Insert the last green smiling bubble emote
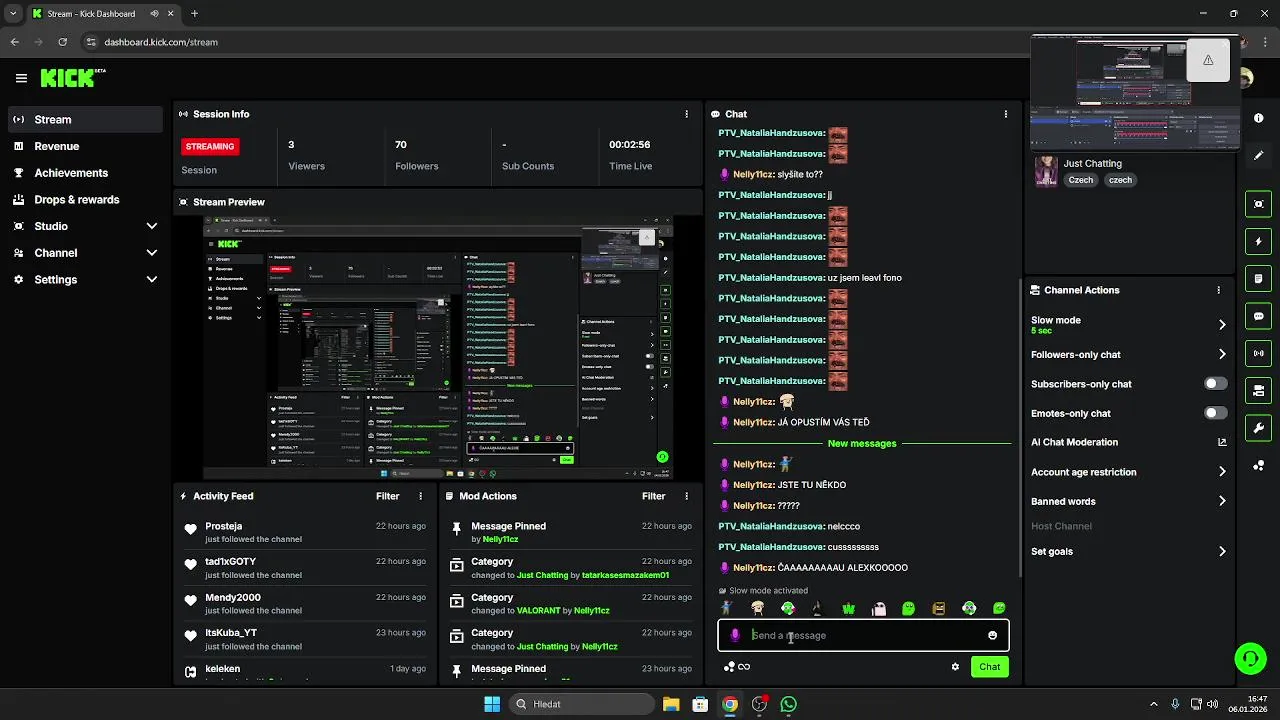Image resolution: width=1280 pixels, height=720 pixels. tap(999, 608)
